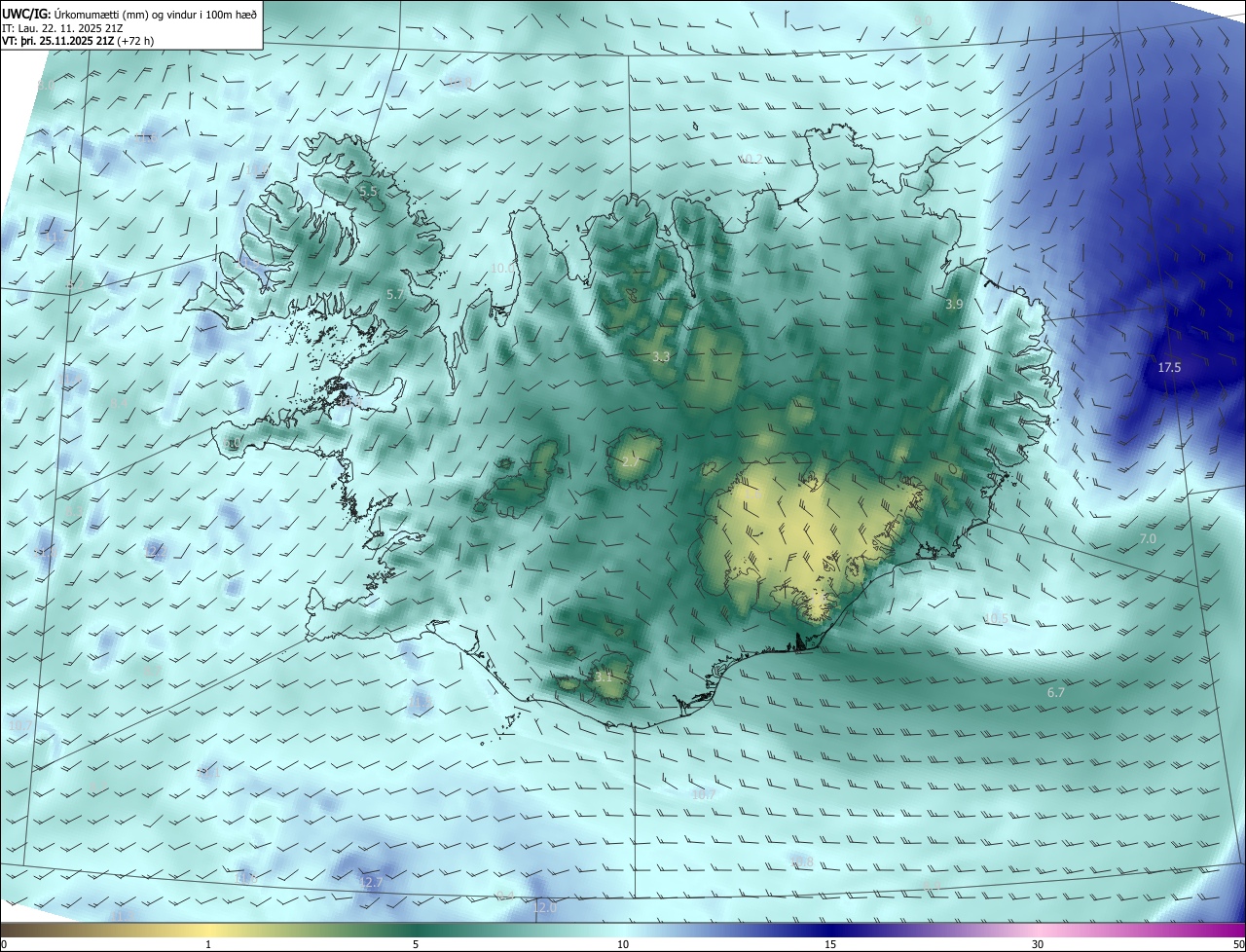
Task: Click the 6.7 value on the map
Action: click(1056, 692)
